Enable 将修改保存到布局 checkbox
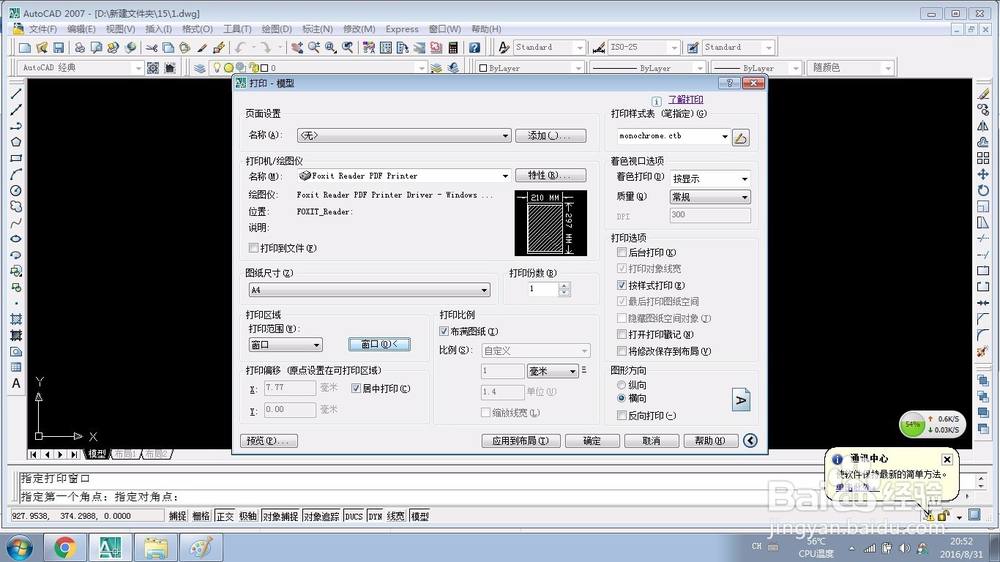This screenshot has height=562, width=1000. pos(622,351)
